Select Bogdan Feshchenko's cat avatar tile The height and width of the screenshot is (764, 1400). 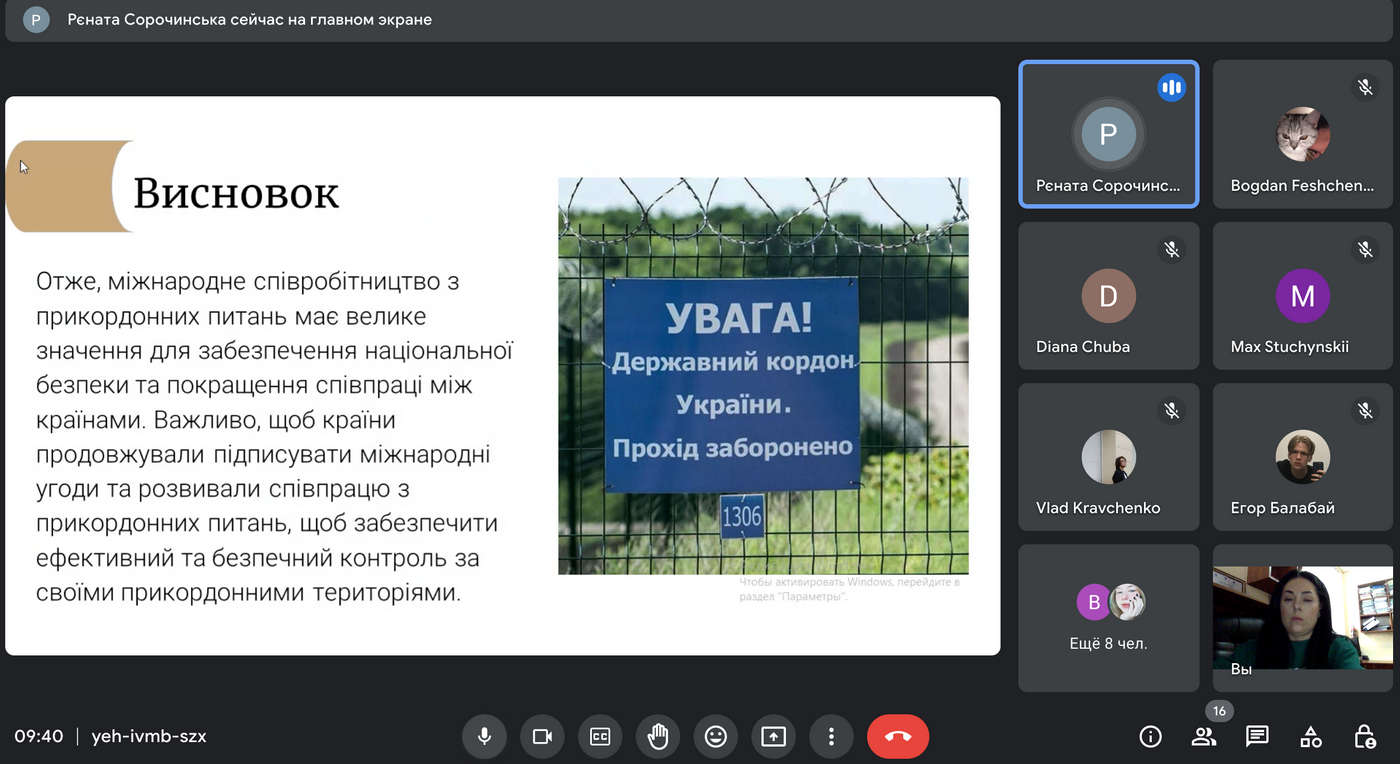click(x=1302, y=134)
